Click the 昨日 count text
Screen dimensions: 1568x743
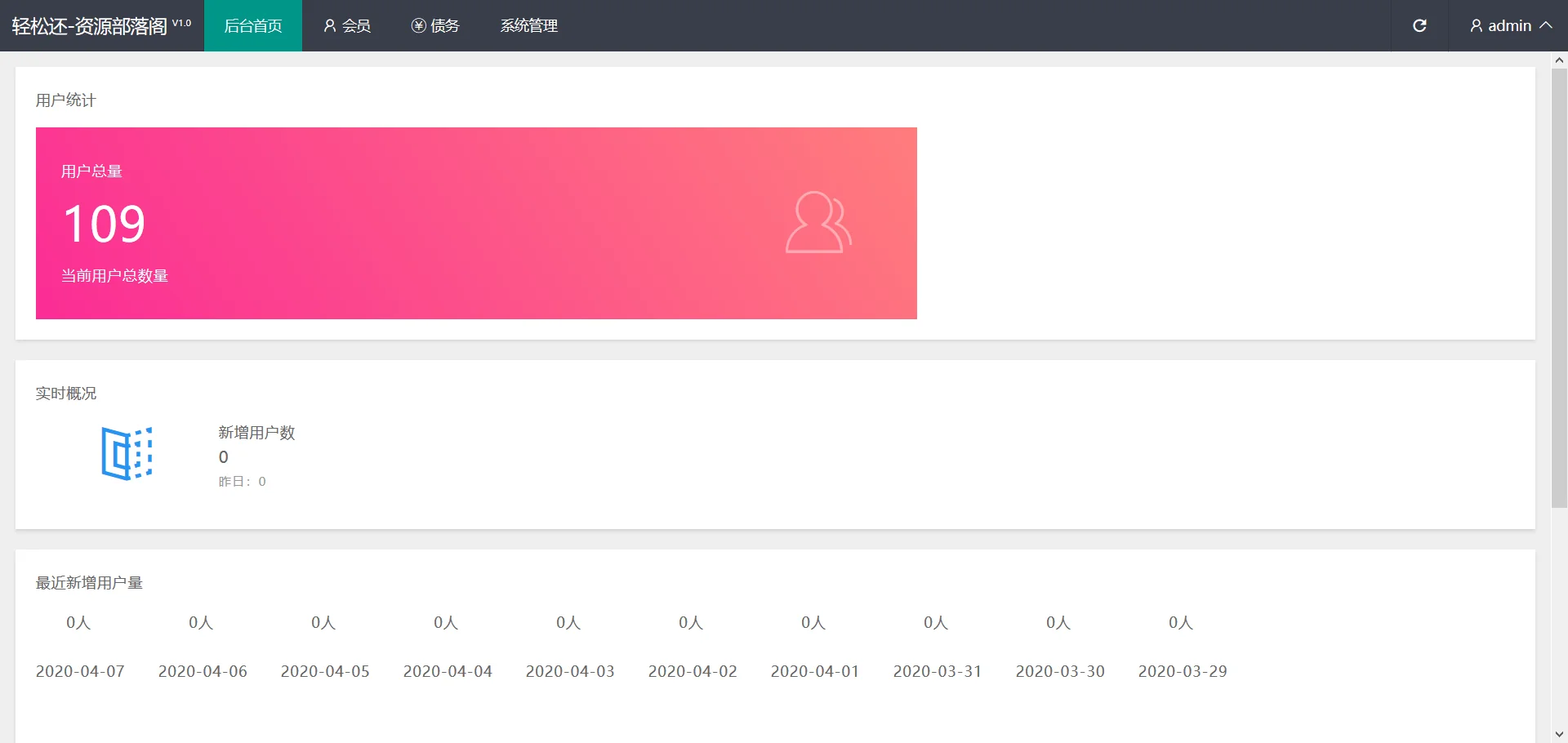point(242,482)
